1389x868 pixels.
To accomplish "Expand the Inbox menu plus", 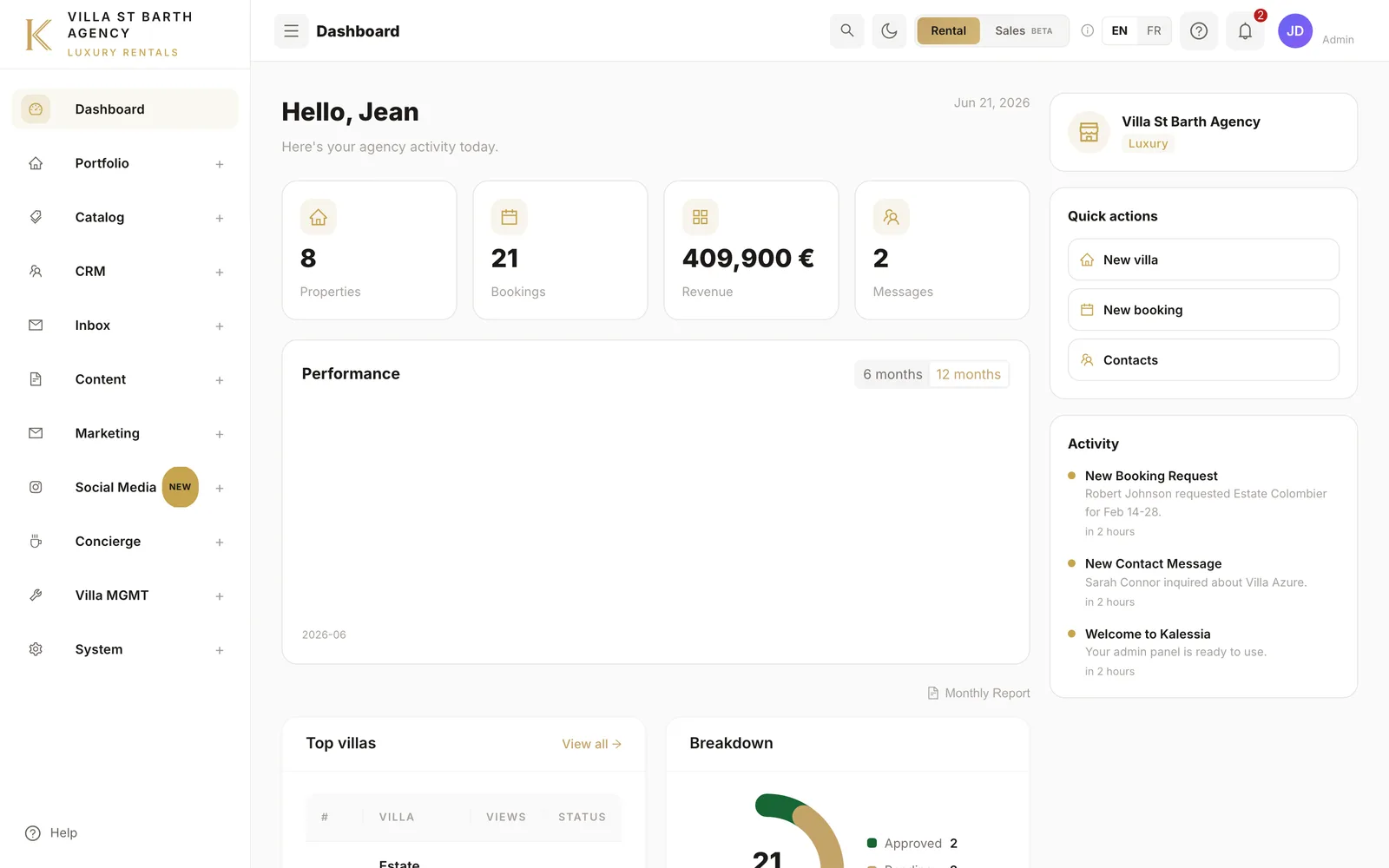I will pyautogui.click(x=220, y=326).
